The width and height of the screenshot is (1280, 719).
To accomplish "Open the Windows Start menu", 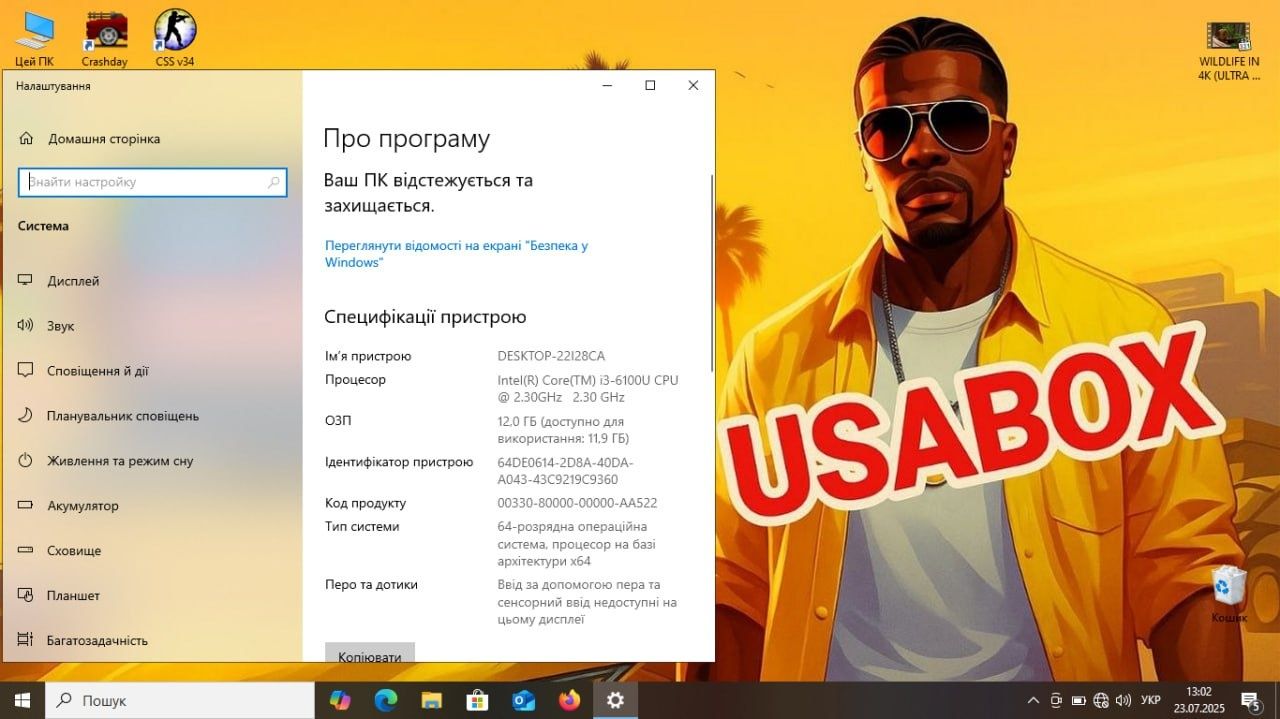I will (x=22, y=700).
